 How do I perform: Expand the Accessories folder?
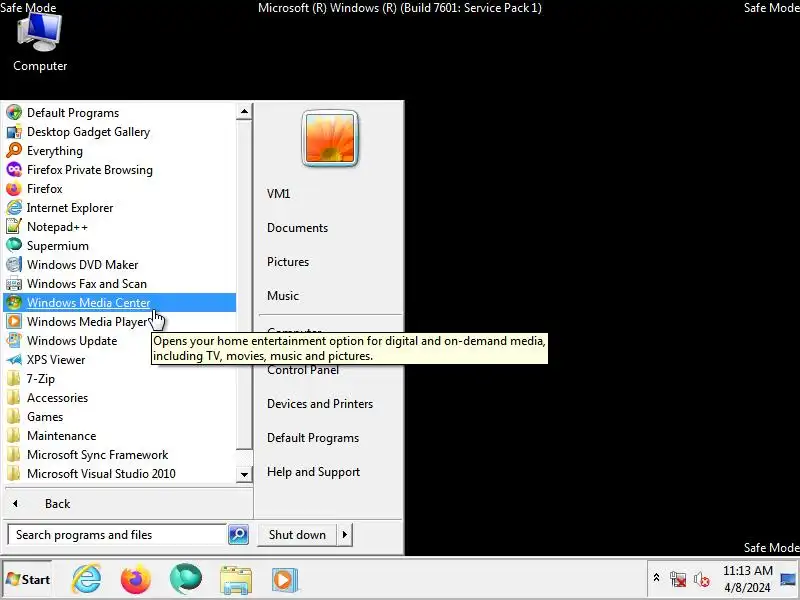click(x=119, y=397)
